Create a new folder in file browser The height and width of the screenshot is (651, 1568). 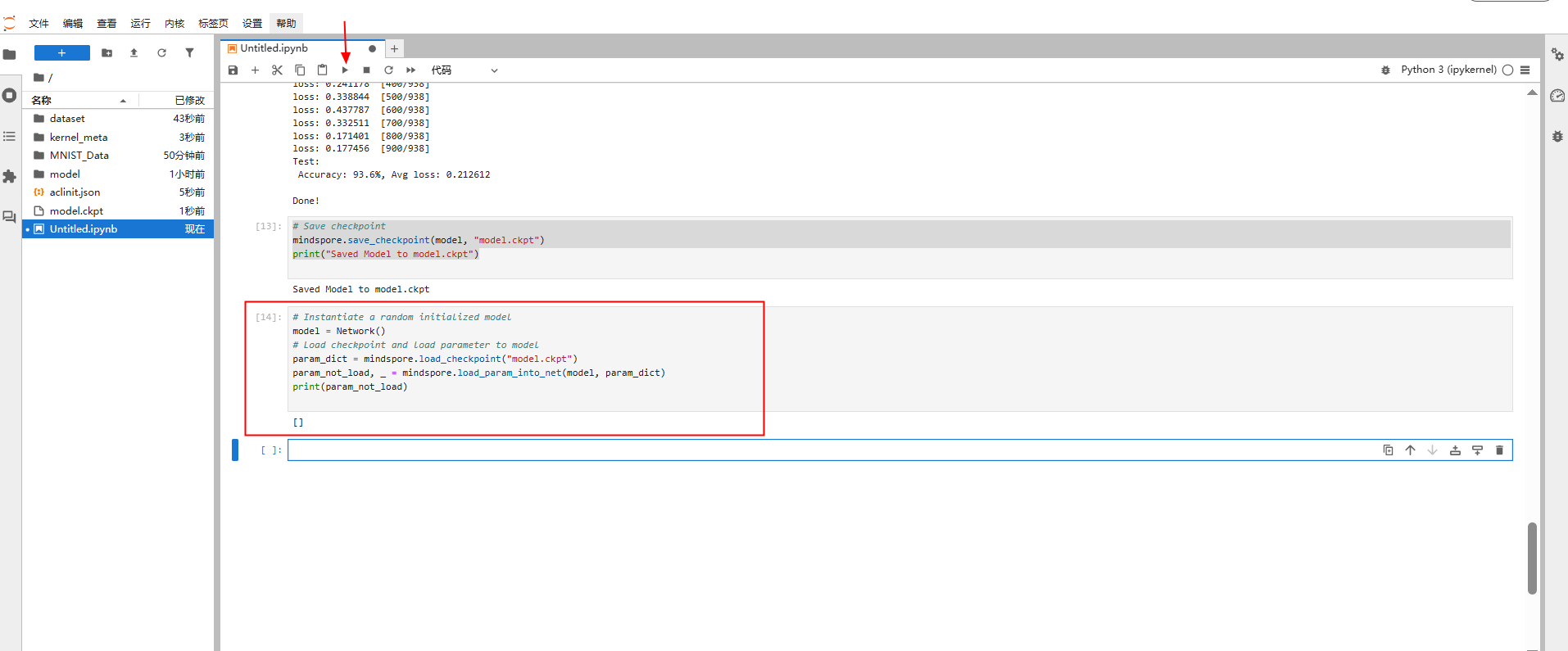[x=106, y=53]
